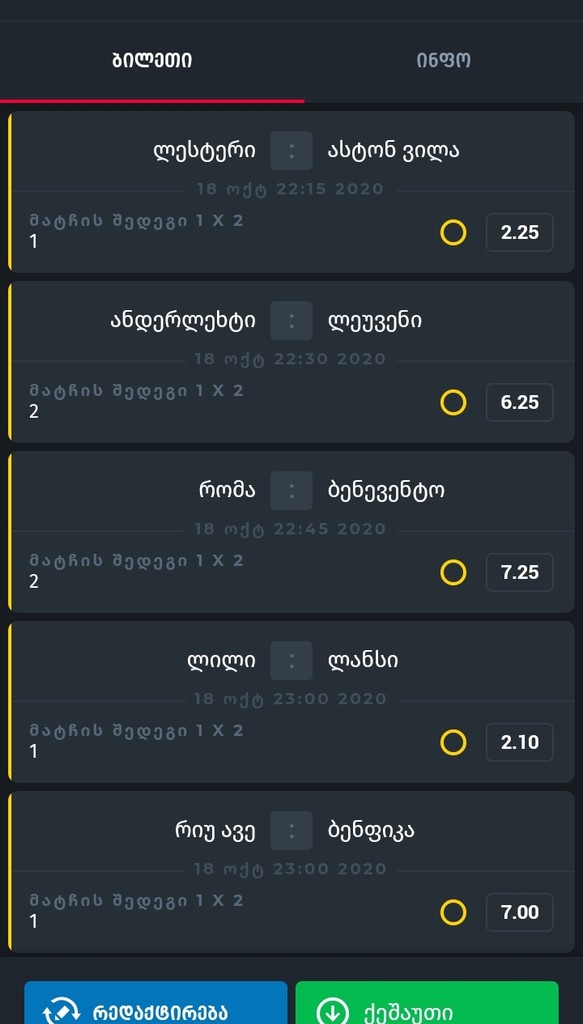
Task: Click the 6.25 odds for Anderlecht vs Leuven
Action: 519,402
